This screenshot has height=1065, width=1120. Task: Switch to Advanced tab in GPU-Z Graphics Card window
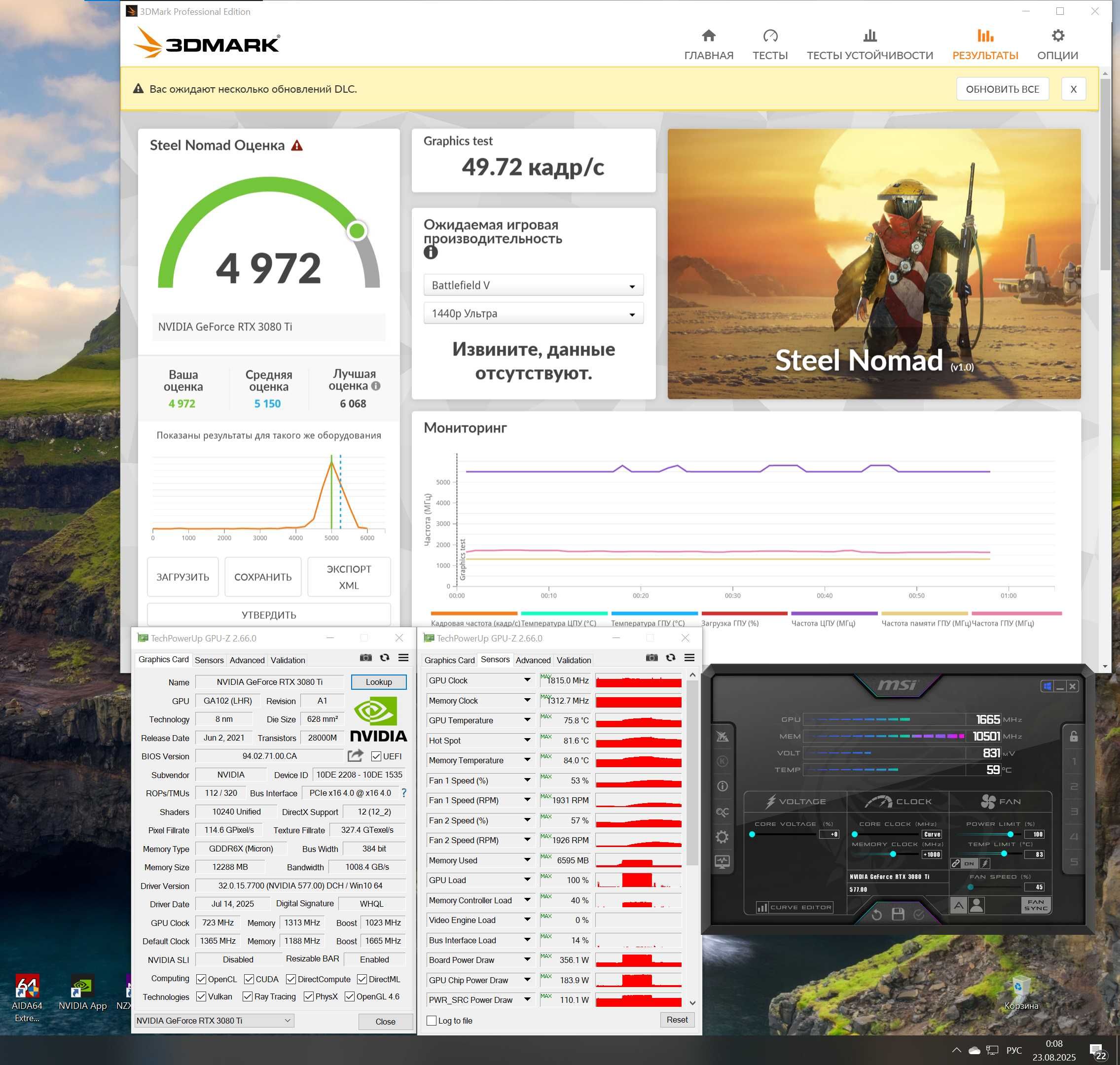click(247, 660)
